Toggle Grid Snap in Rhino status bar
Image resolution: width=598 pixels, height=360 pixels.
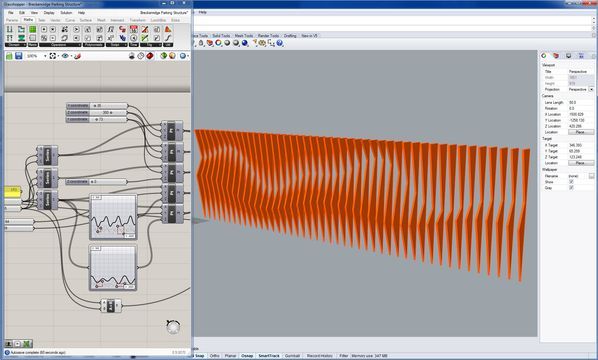199,356
